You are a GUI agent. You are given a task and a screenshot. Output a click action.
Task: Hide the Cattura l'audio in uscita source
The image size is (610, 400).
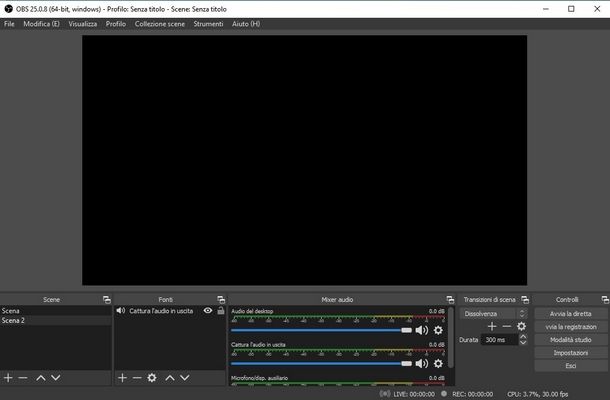point(208,311)
